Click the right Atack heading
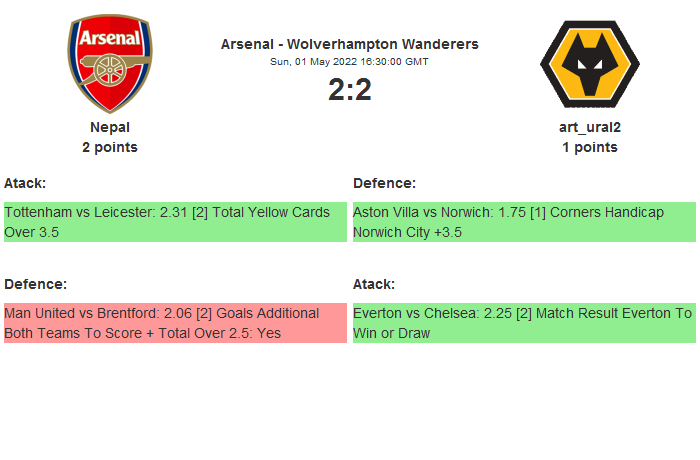700x460 pixels. click(x=374, y=284)
